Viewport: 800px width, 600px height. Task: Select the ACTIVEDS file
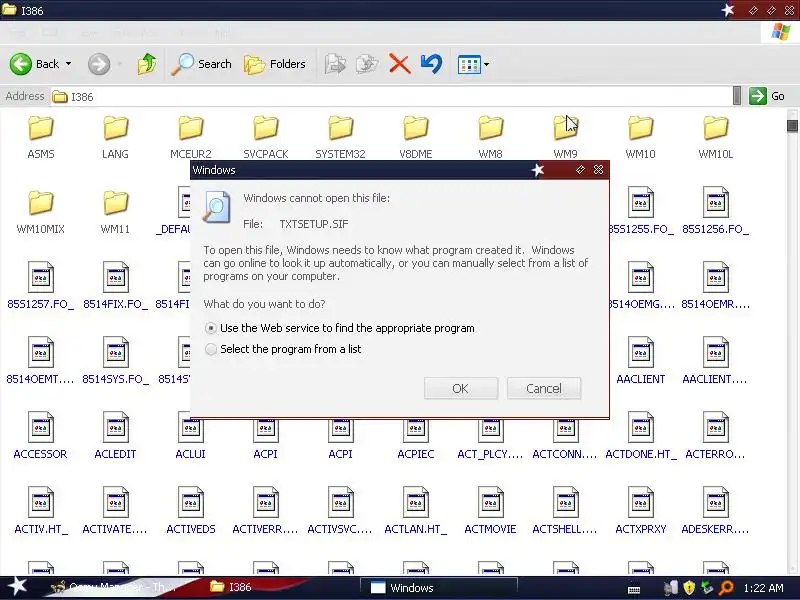click(x=191, y=511)
